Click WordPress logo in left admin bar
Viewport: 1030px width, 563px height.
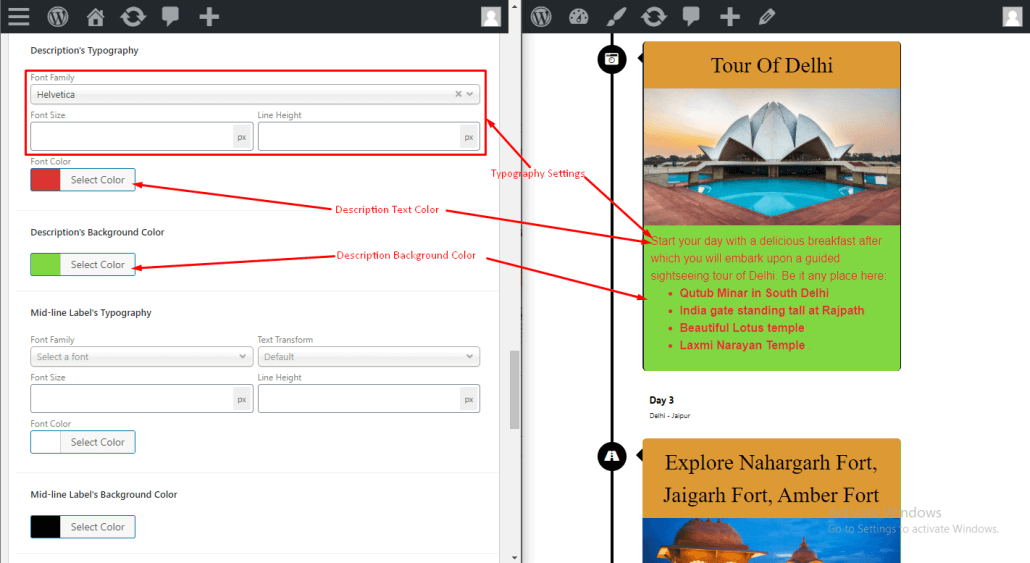point(58,16)
